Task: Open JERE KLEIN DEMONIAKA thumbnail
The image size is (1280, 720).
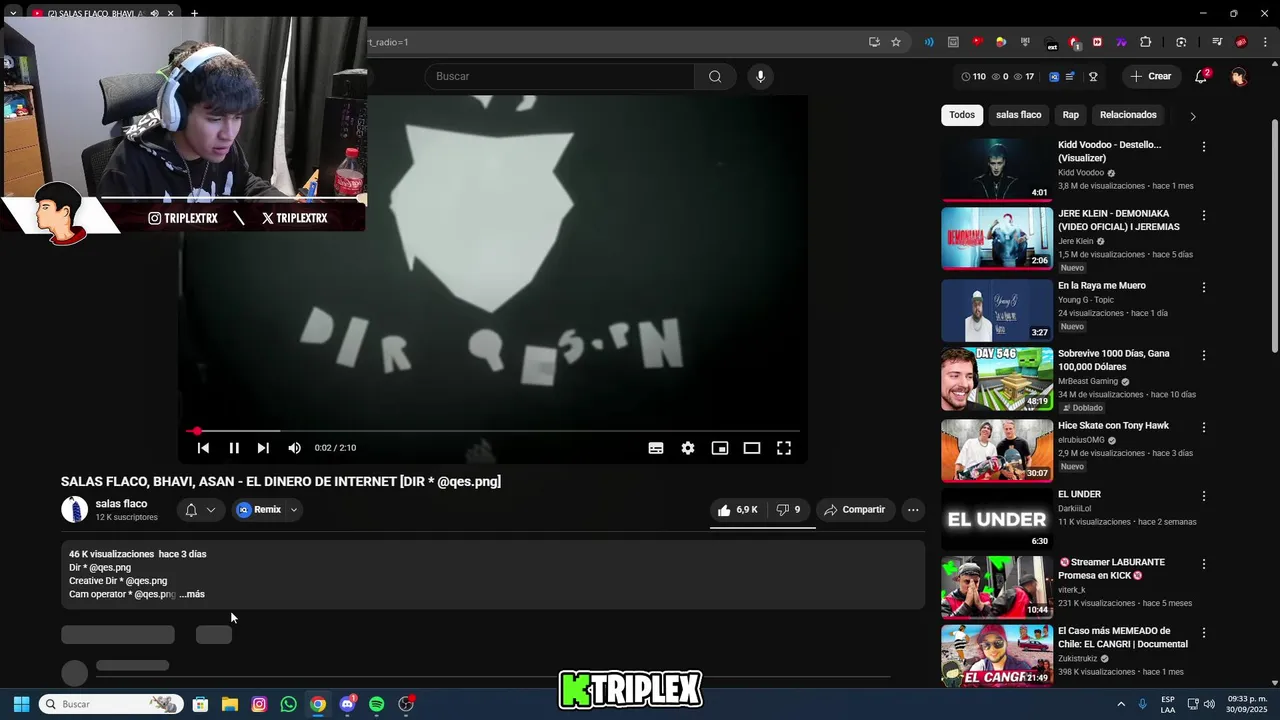Action: 997,238
